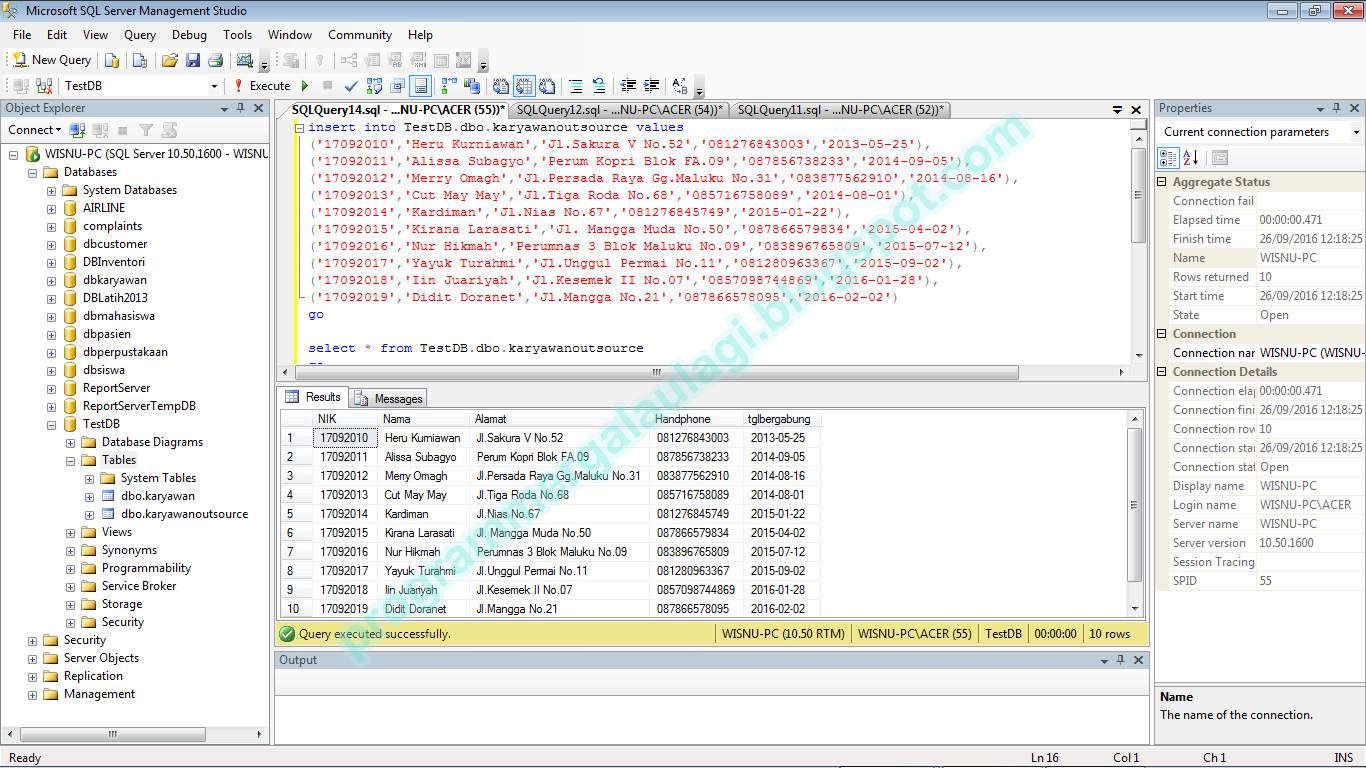The image size is (1366, 768).
Task: Open a new query window with New Query
Action: pyautogui.click(x=51, y=59)
